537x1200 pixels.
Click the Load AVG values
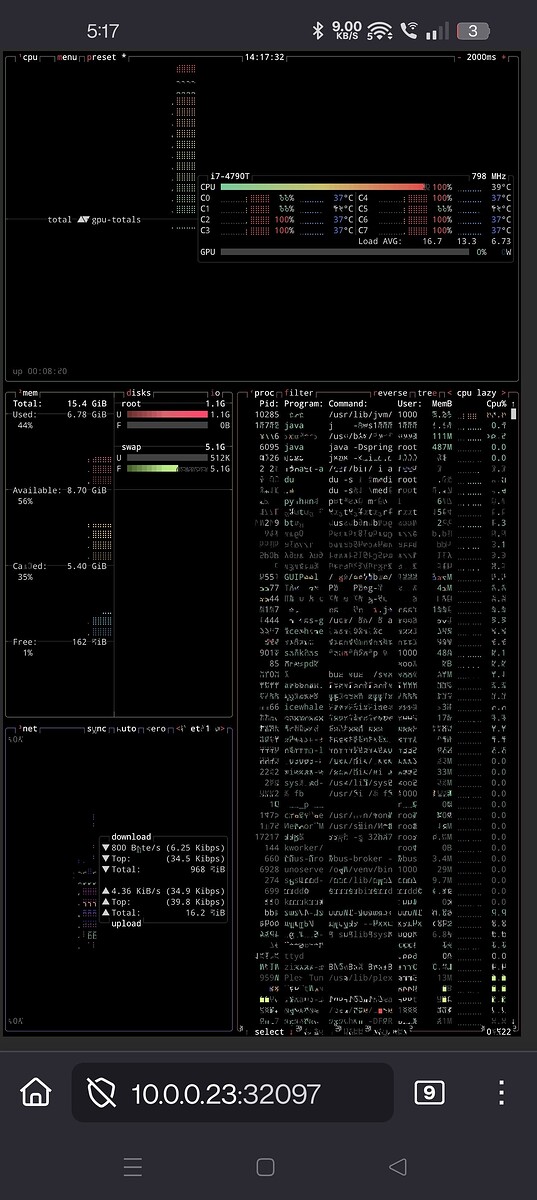point(467,241)
